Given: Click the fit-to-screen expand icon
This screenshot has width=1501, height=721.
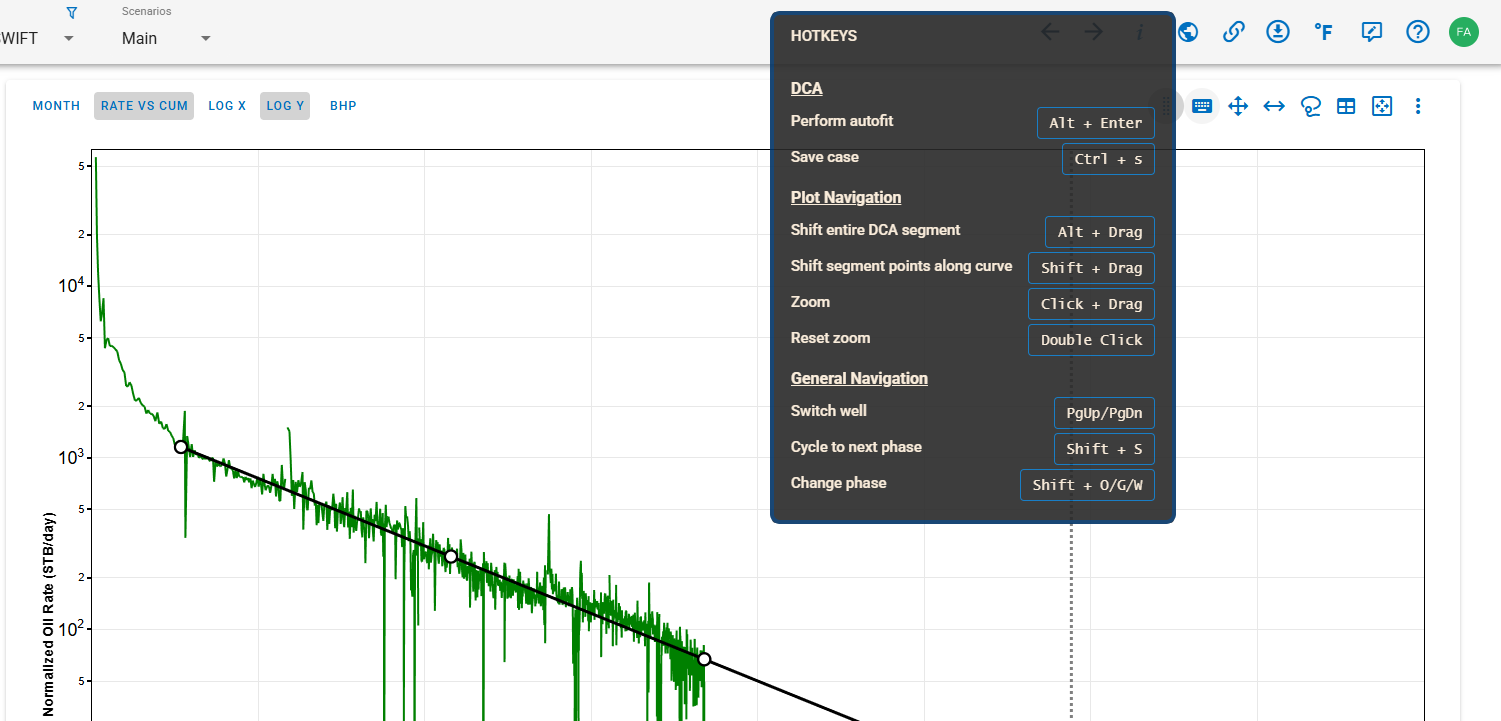Looking at the screenshot, I should pos(1382,106).
